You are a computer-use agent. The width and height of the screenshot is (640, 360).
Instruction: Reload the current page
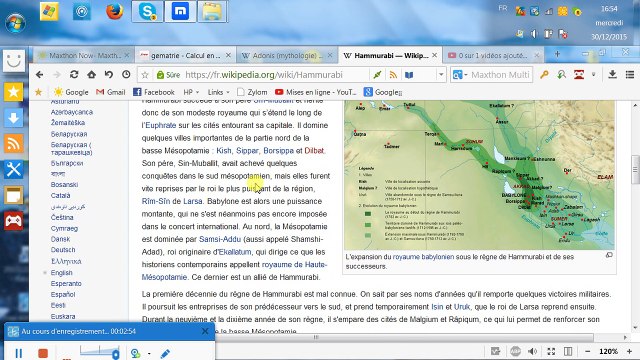click(74, 75)
